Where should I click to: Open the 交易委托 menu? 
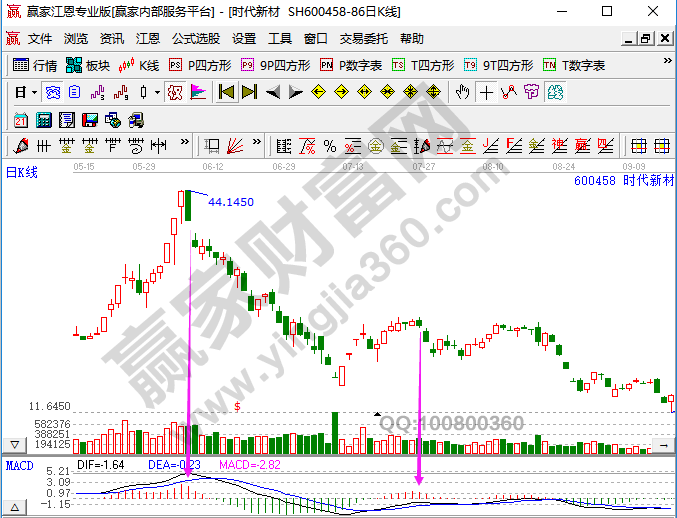click(366, 39)
